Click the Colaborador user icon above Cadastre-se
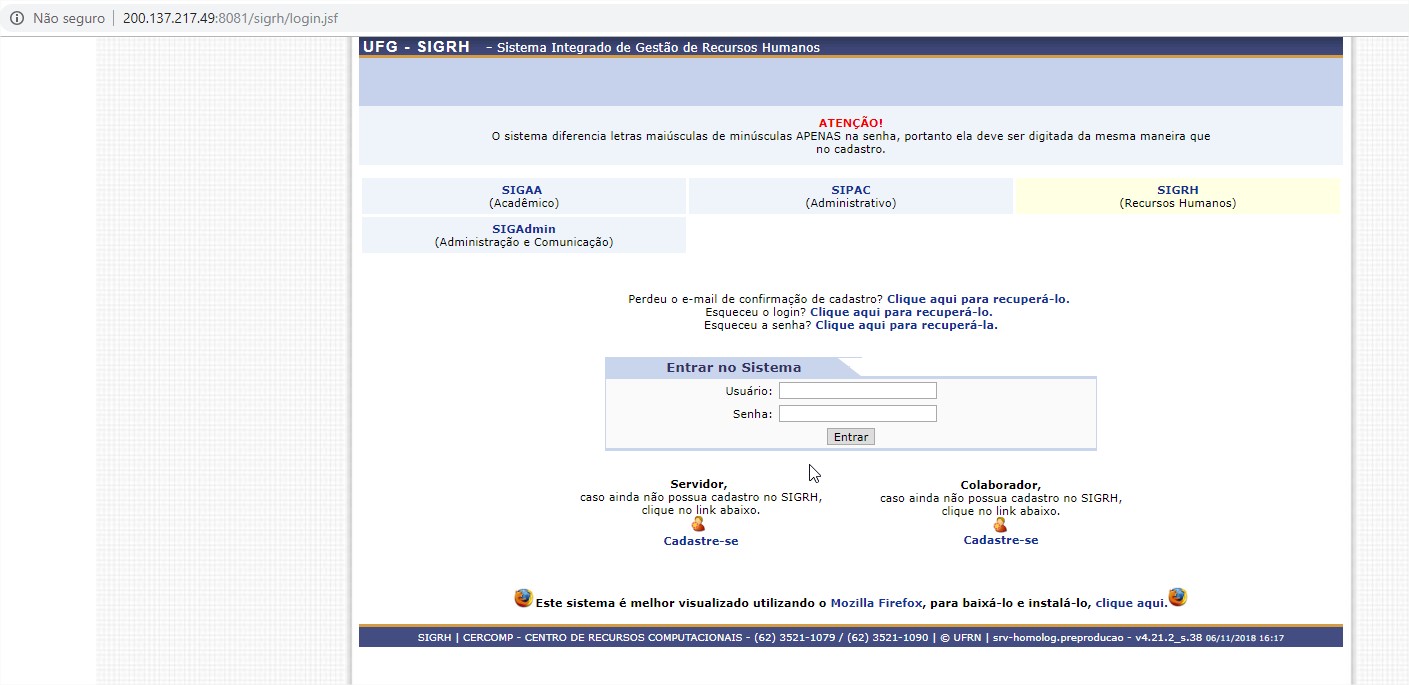This screenshot has height=685, width=1409. pos(1000,524)
